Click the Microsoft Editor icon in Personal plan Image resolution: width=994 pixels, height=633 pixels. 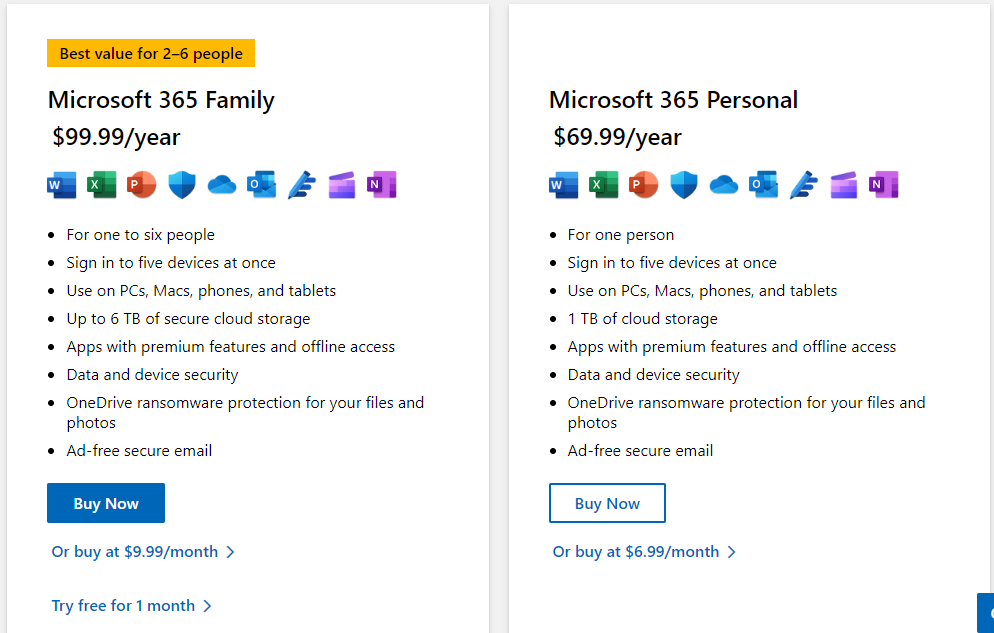click(x=803, y=185)
